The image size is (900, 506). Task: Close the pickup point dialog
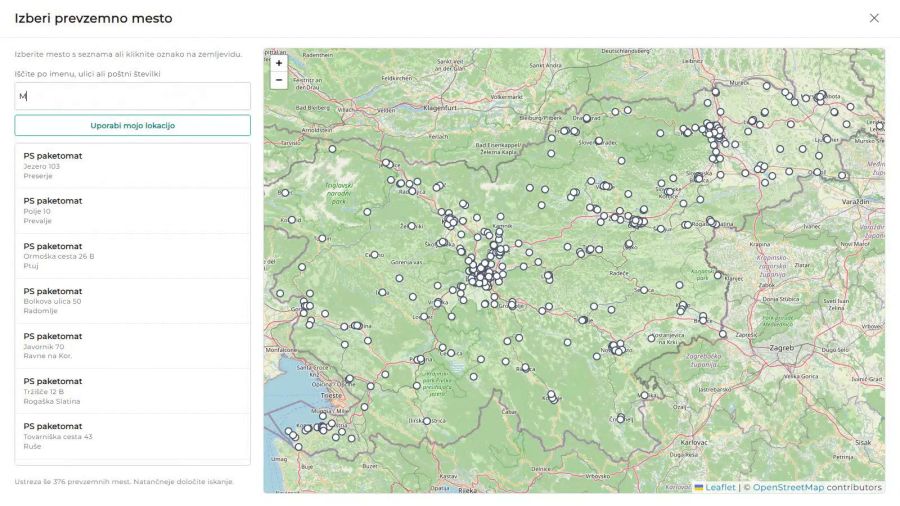tap(874, 18)
